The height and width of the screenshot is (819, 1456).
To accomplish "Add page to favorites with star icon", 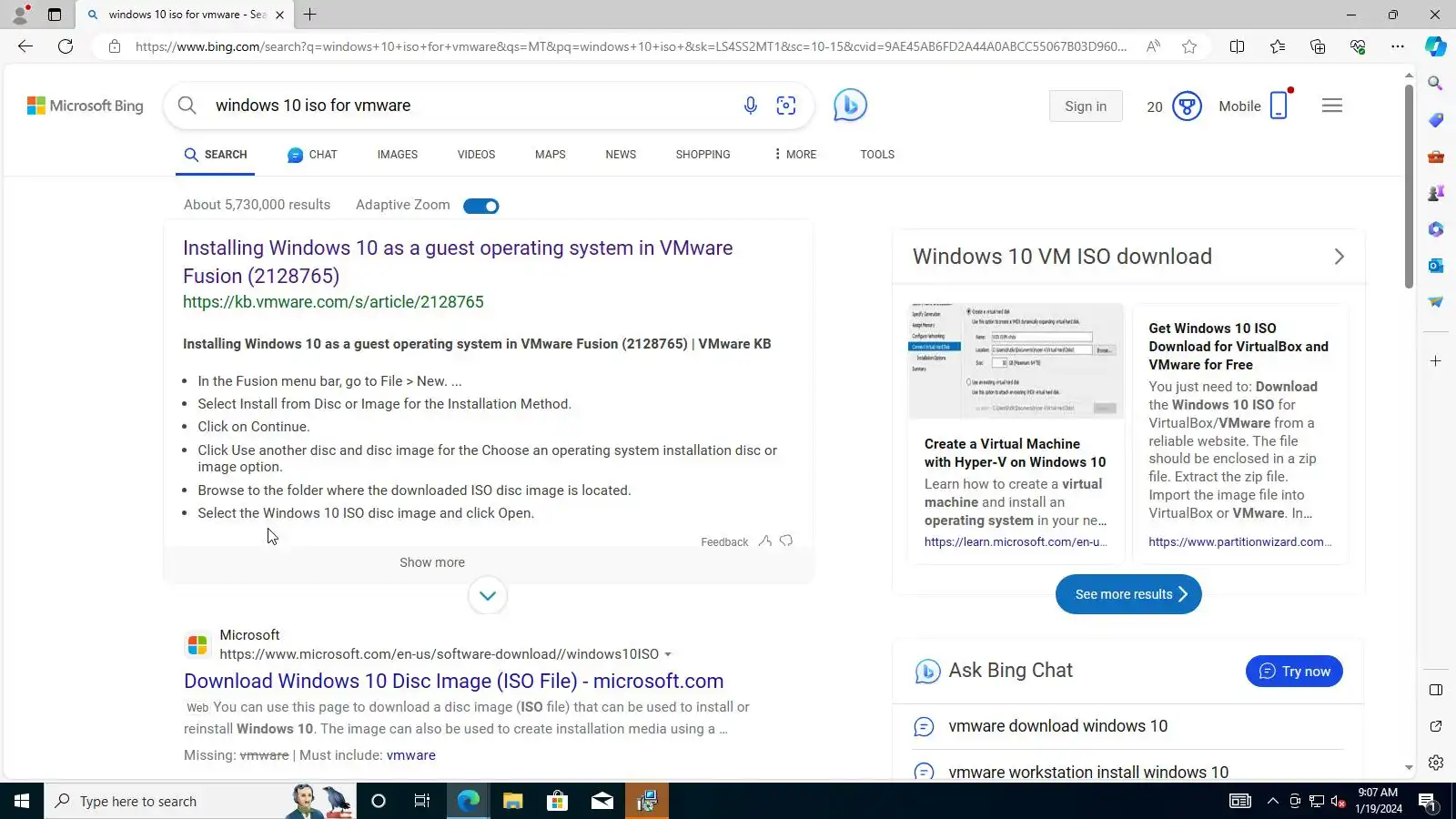I will (x=1189, y=46).
